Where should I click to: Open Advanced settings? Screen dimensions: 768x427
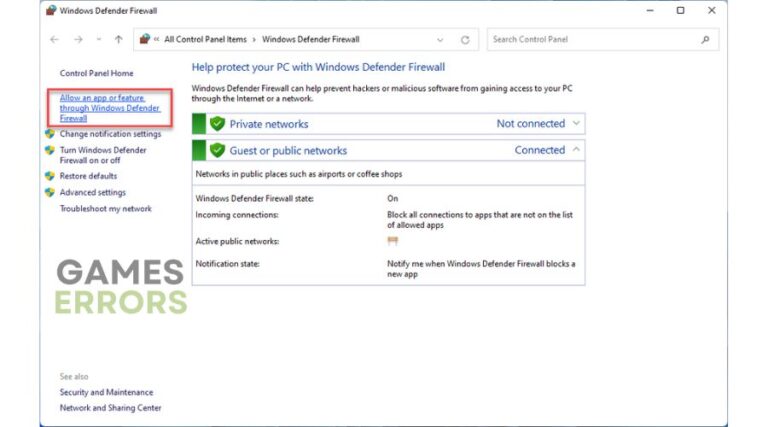pyautogui.click(x=92, y=192)
